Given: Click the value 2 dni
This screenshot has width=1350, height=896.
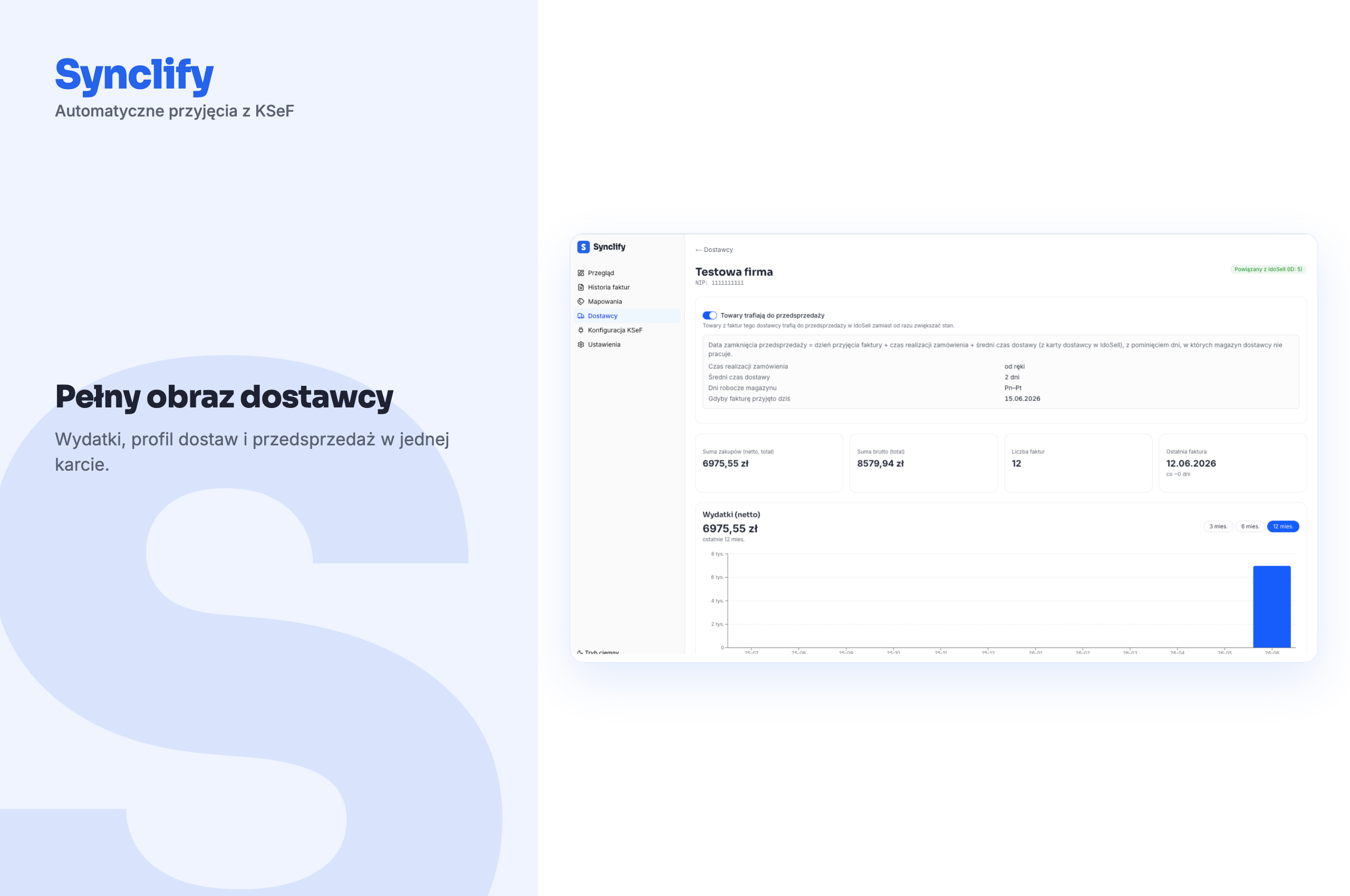Looking at the screenshot, I should (x=1012, y=377).
